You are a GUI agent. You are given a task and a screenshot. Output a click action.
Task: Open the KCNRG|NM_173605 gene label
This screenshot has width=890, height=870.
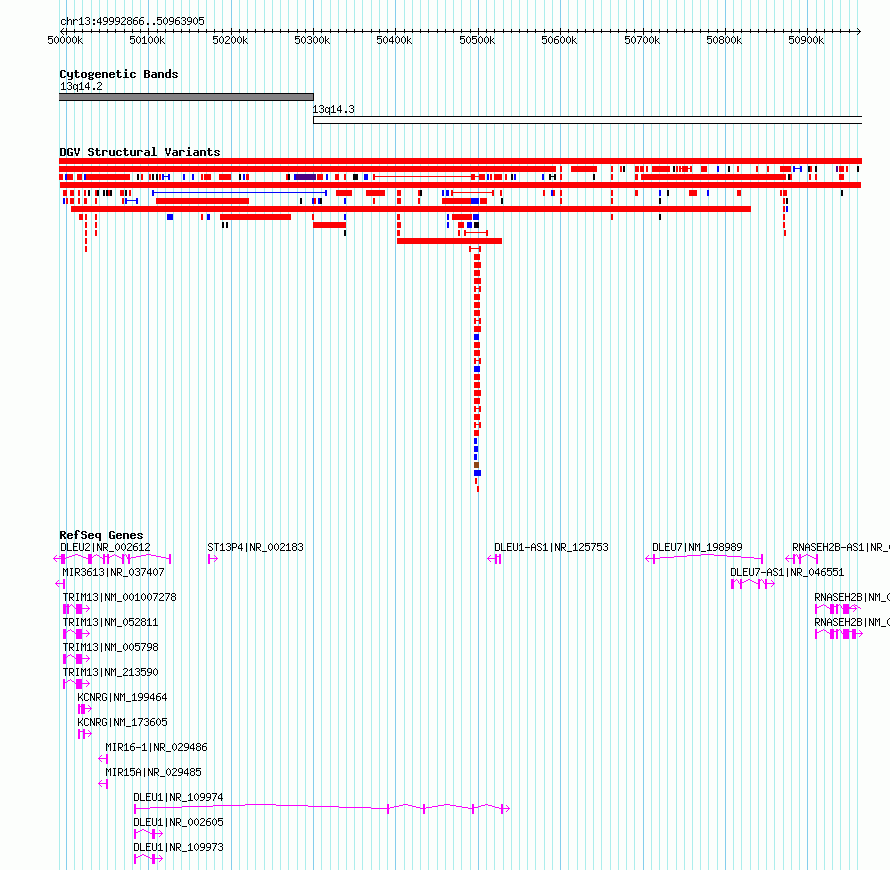[x=123, y=722]
